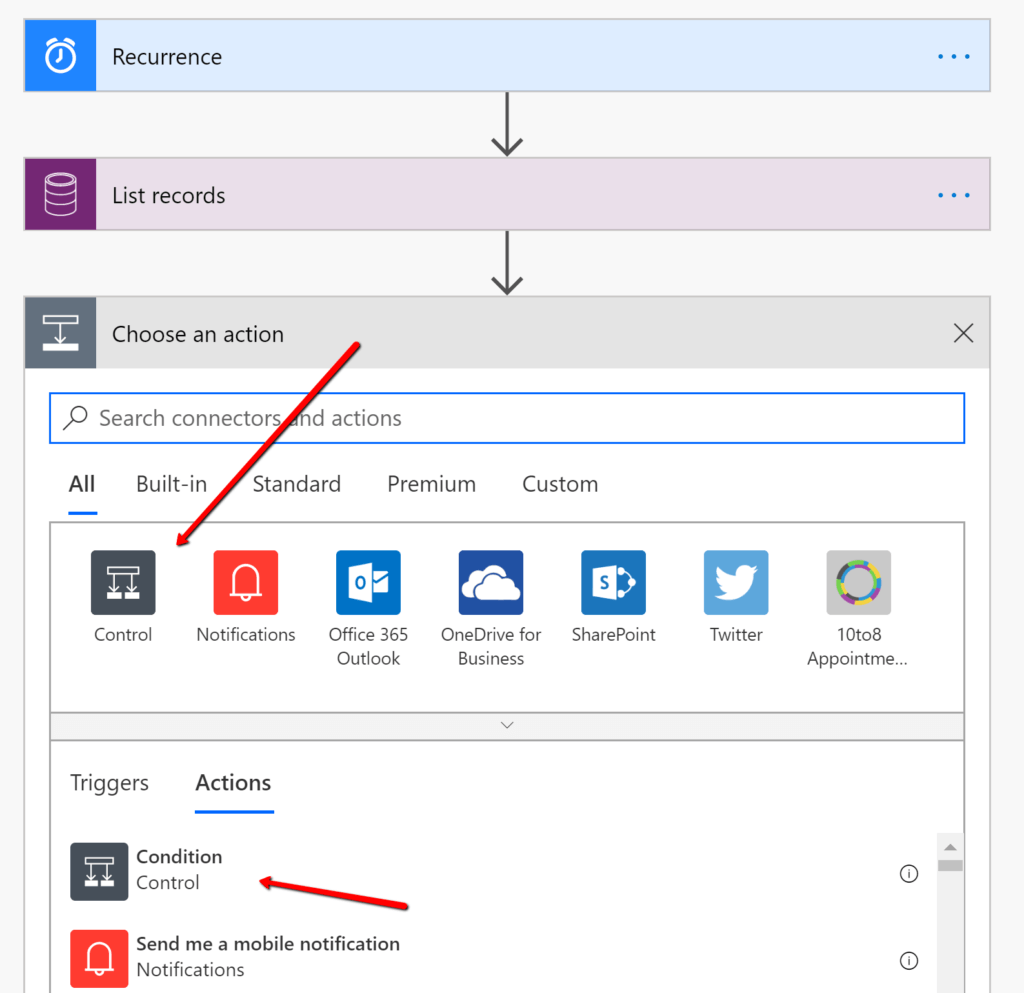Select the Control connector icon
Viewport: 1024px width, 993px height.
click(x=123, y=582)
